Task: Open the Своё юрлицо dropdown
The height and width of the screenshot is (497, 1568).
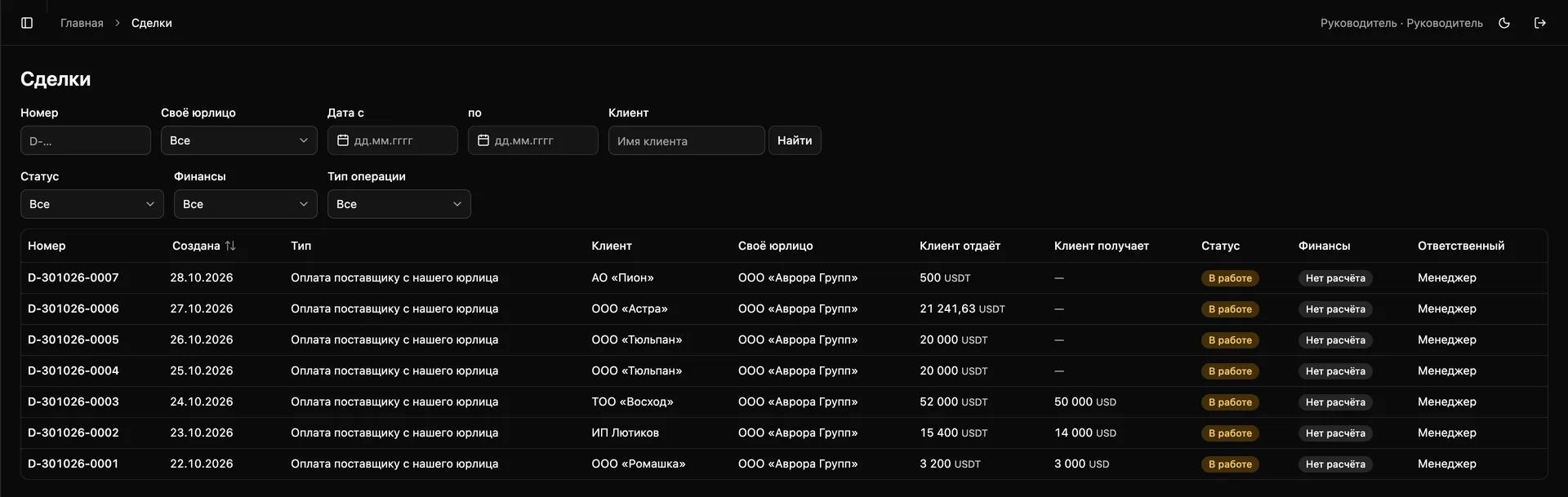Action: (239, 140)
